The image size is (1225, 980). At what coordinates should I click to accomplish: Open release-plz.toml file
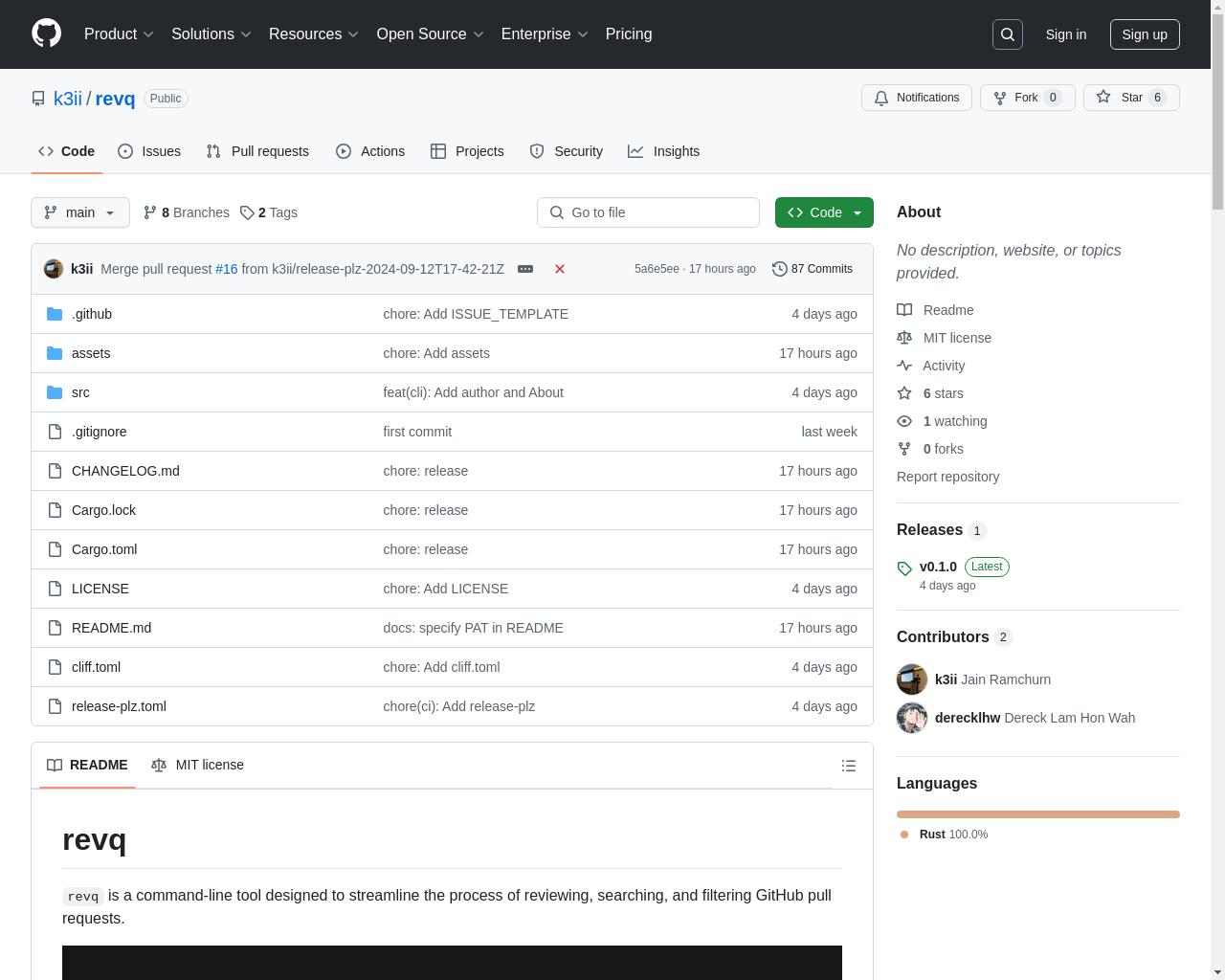[119, 706]
